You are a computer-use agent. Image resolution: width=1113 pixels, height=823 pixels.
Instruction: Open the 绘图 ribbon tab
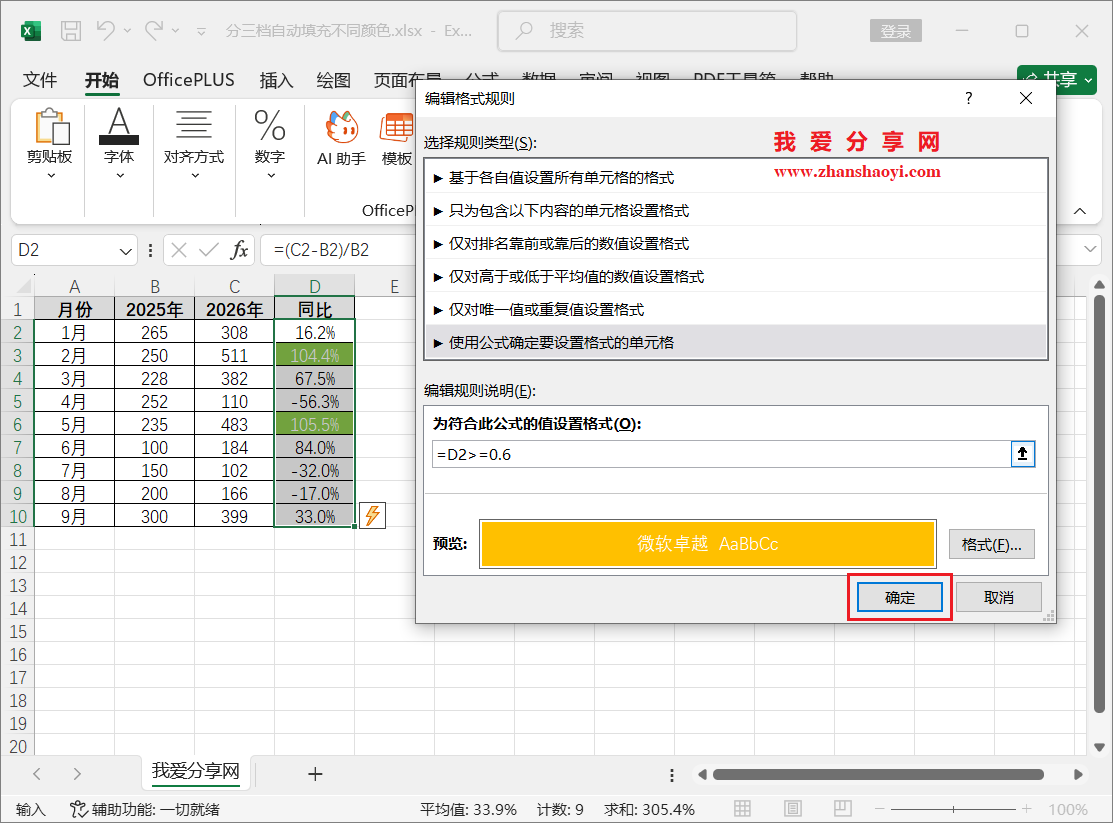[334, 80]
